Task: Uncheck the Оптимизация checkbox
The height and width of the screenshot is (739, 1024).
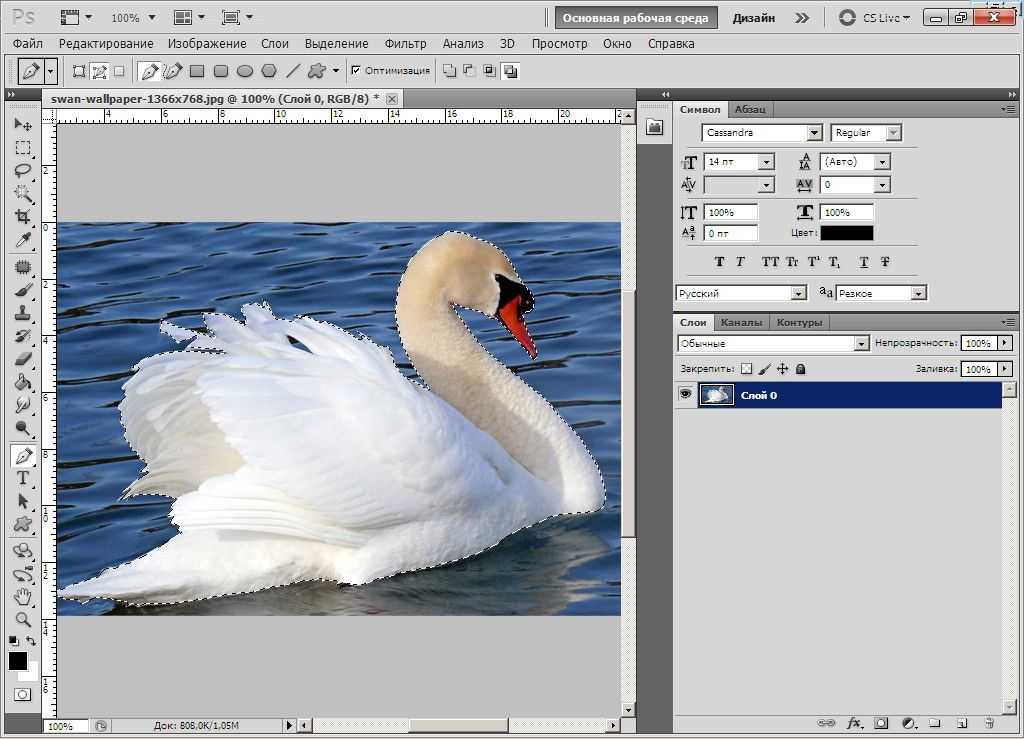Action: click(356, 71)
